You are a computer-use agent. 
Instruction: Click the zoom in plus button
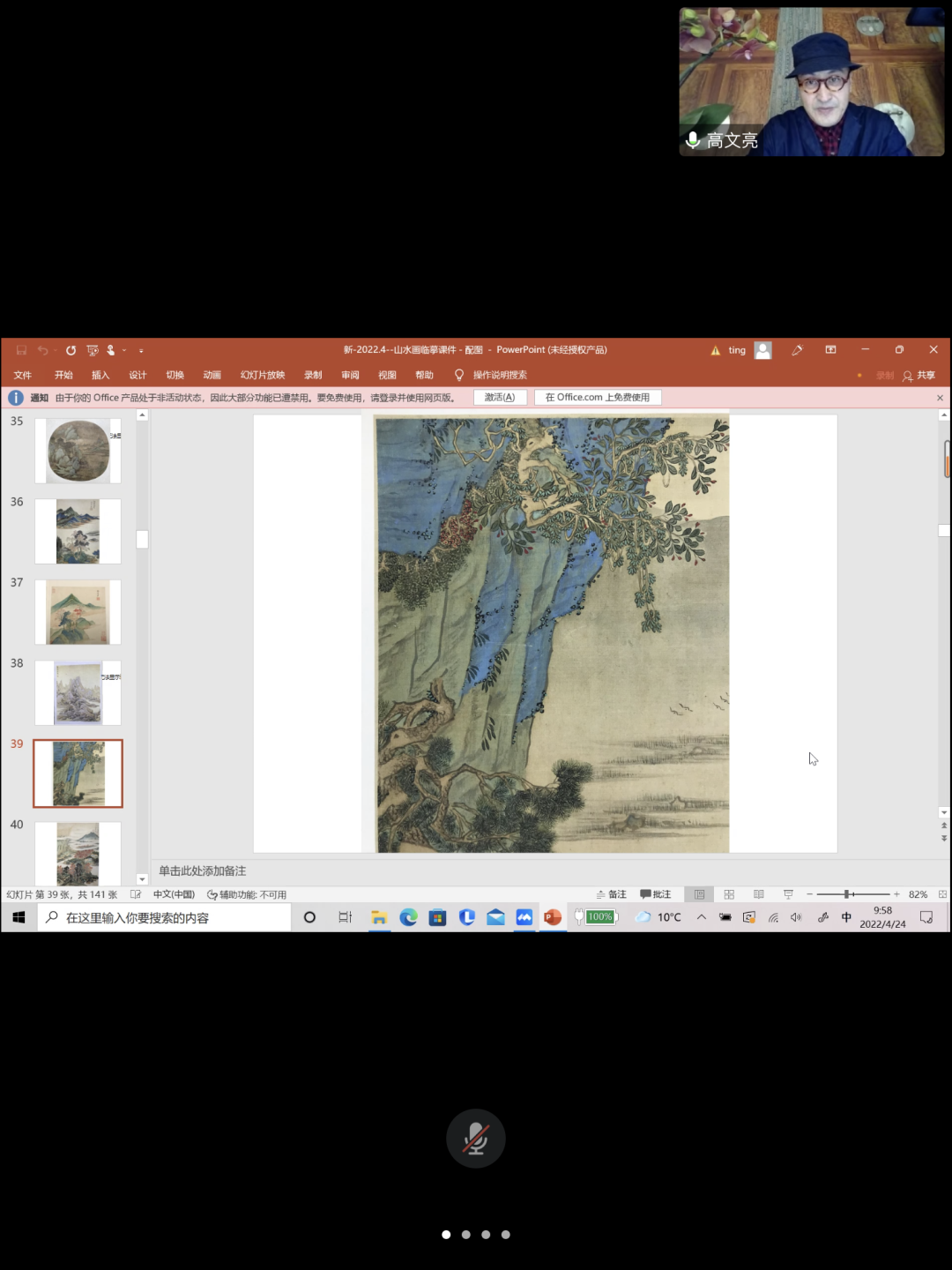[x=896, y=894]
